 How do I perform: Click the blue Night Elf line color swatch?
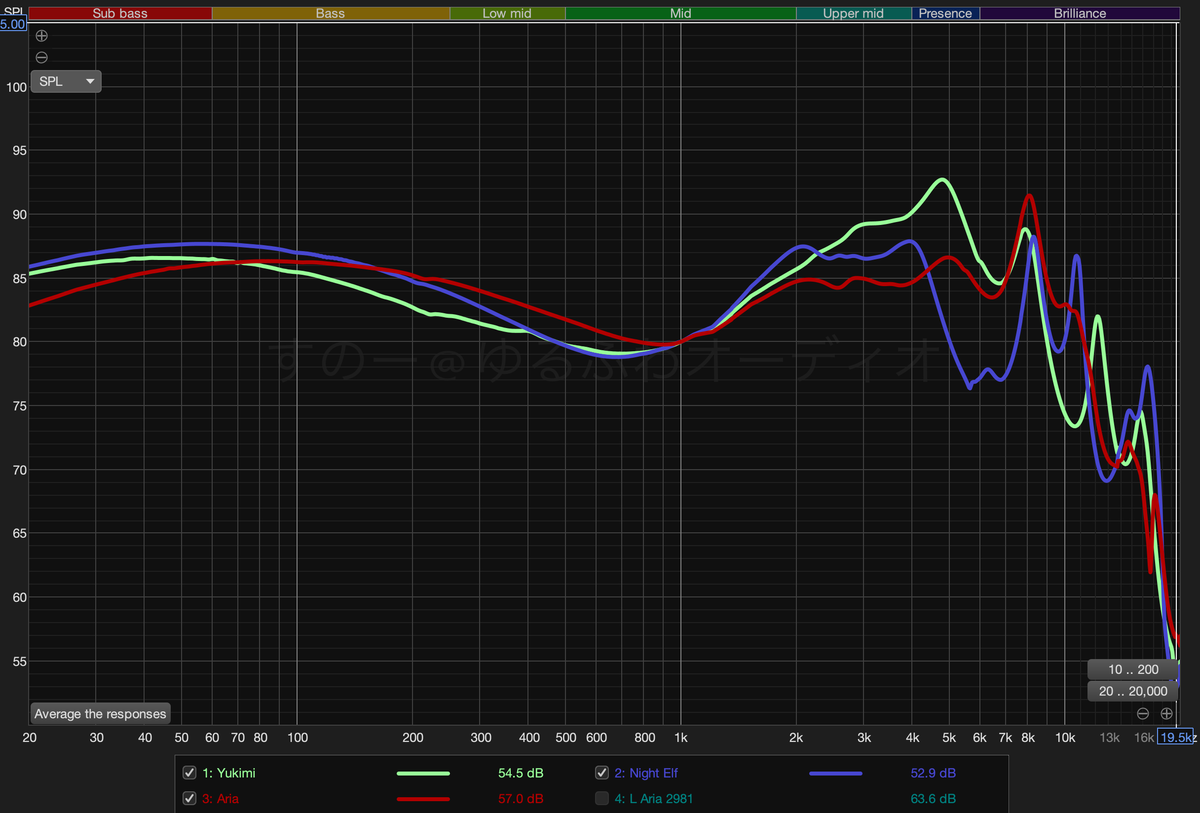pyautogui.click(x=835, y=774)
